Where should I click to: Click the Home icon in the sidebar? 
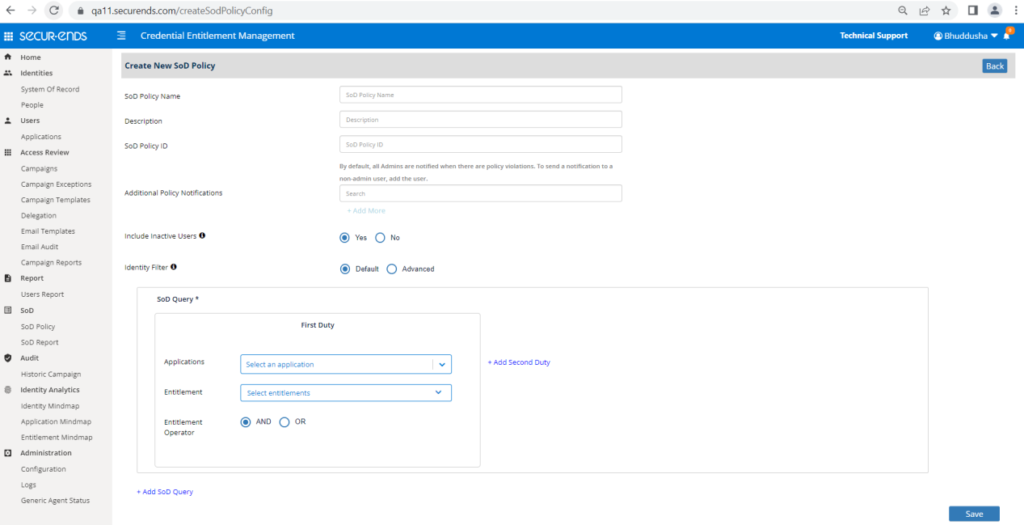click(x=8, y=57)
